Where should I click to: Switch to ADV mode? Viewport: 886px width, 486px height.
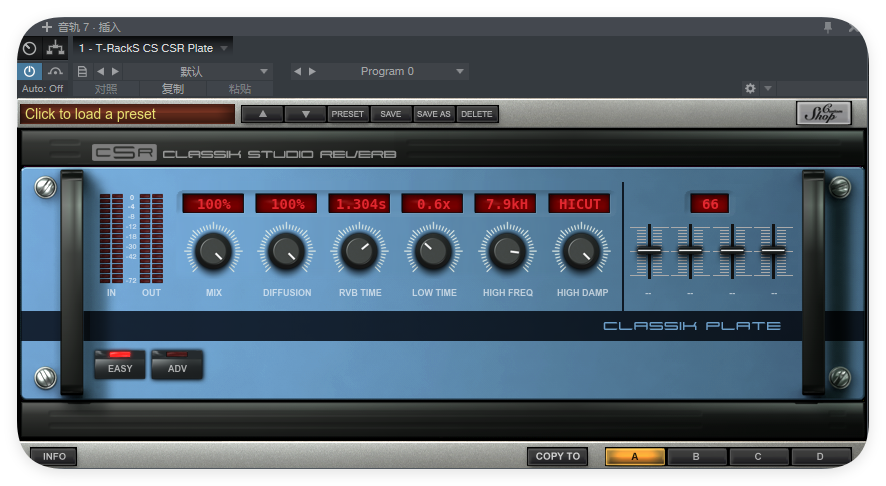[x=177, y=365]
